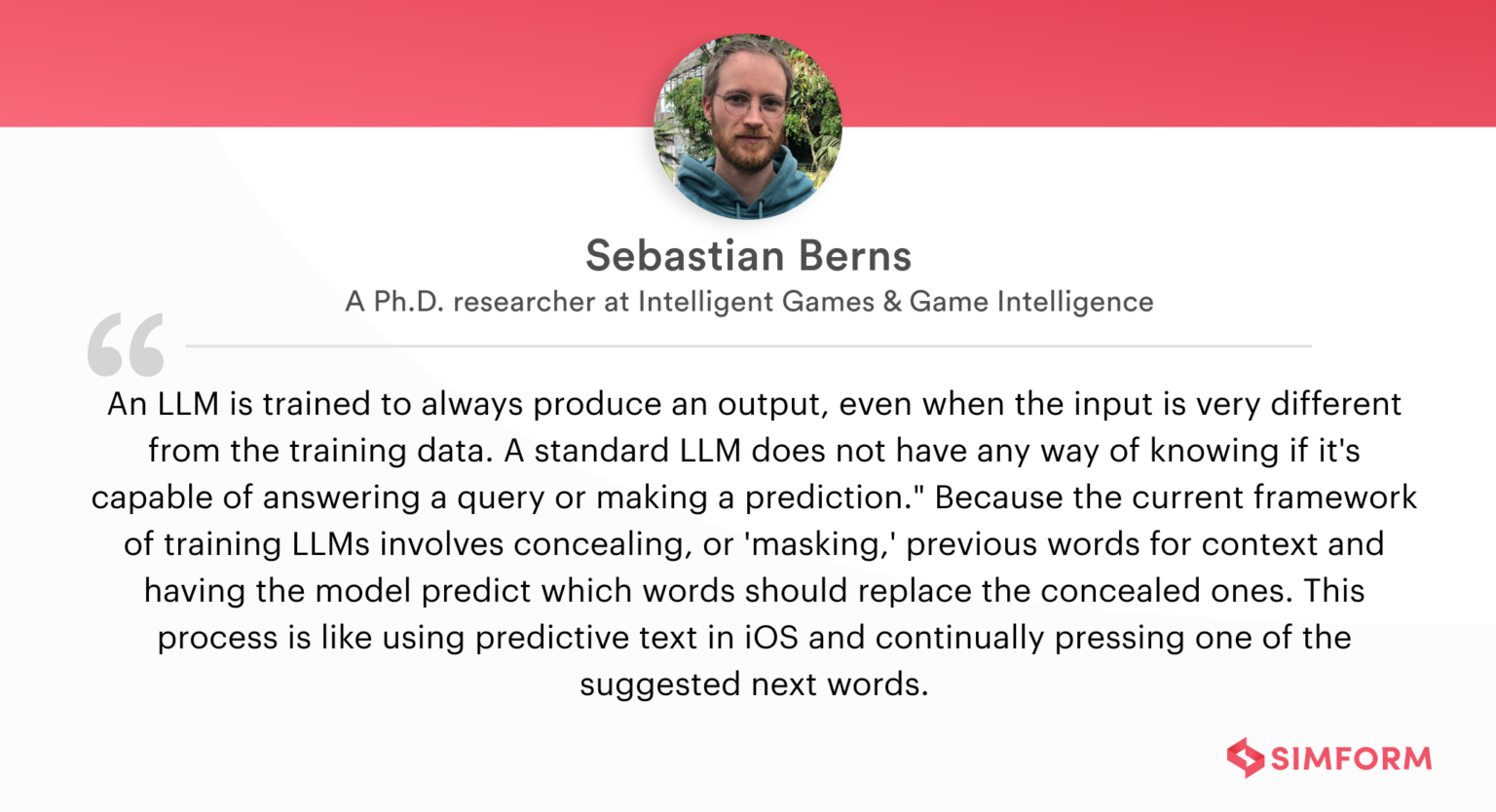
Task: Click "Game Intelligence" in the subtitle
Action: pyautogui.click(x=1031, y=302)
